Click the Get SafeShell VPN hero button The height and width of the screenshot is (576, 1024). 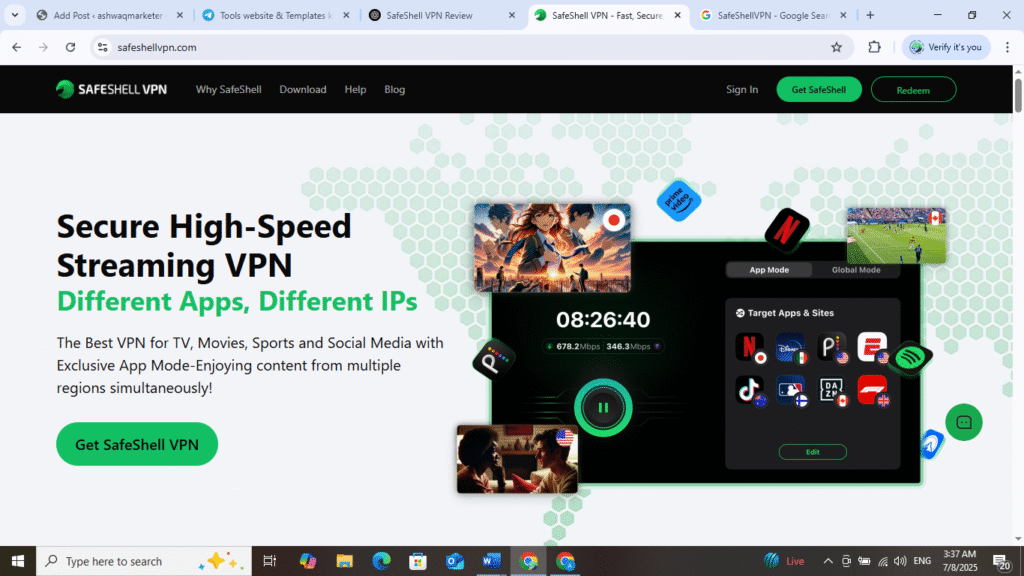pos(137,444)
